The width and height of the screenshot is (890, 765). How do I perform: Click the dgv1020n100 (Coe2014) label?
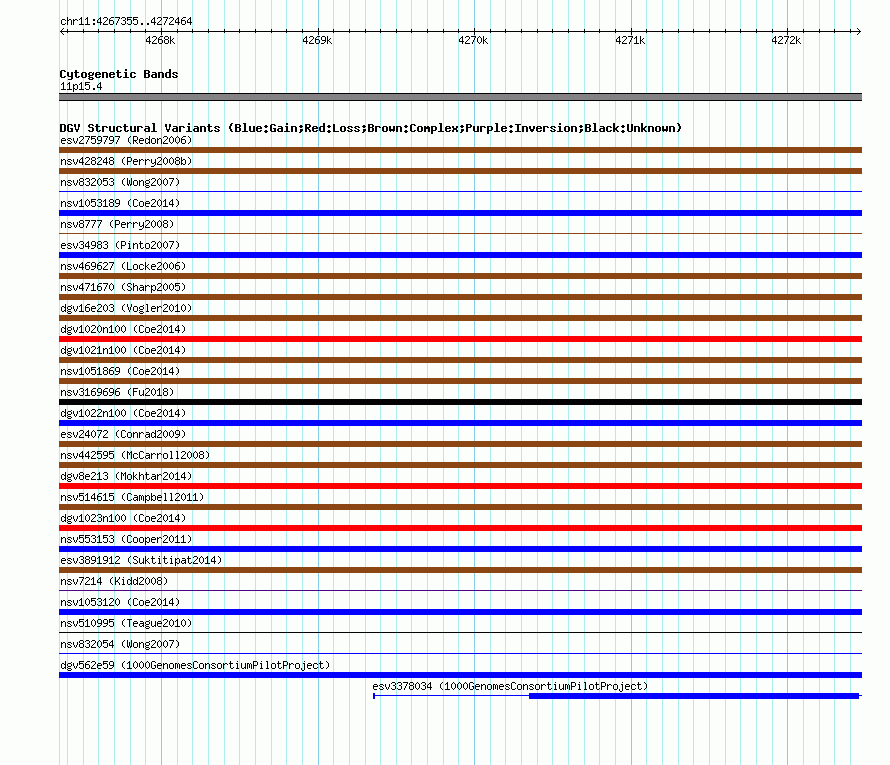(123, 329)
